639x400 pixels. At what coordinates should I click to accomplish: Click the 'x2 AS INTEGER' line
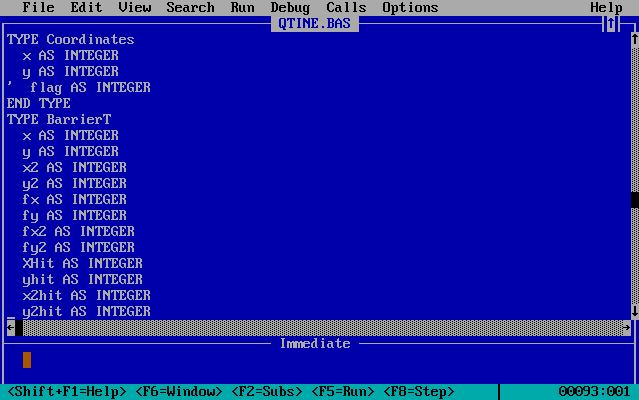[x=75, y=167]
